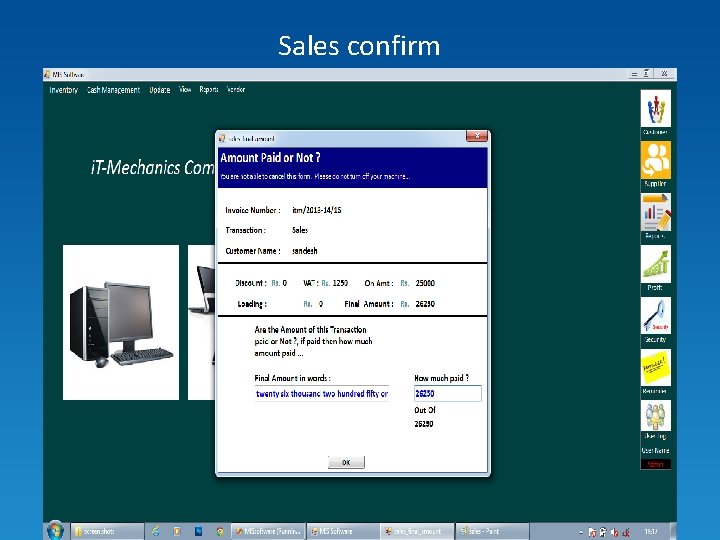This screenshot has width=720, height=540.
Task: Open the Reports menu
Action: click(209, 90)
